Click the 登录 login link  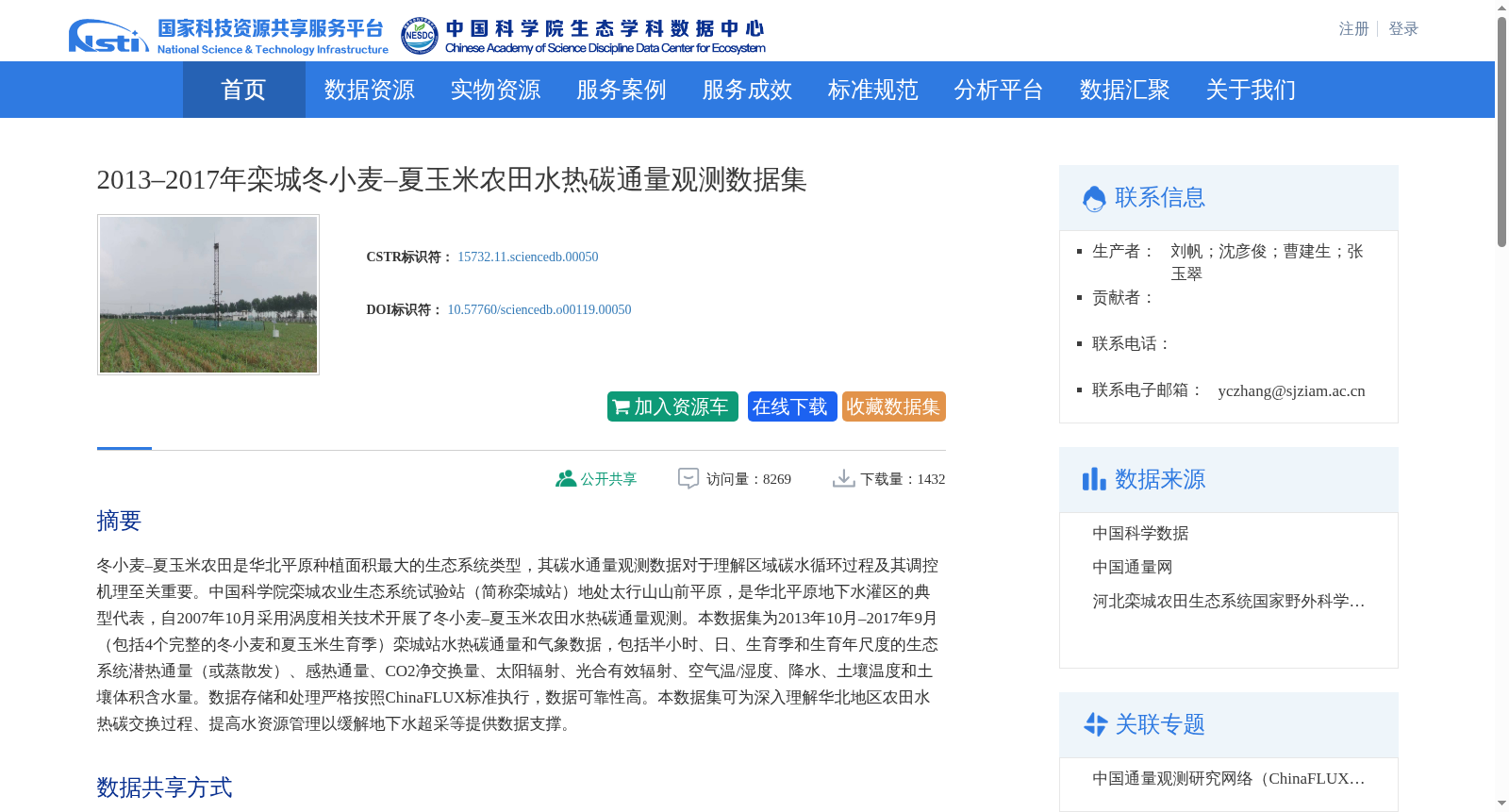[1403, 29]
